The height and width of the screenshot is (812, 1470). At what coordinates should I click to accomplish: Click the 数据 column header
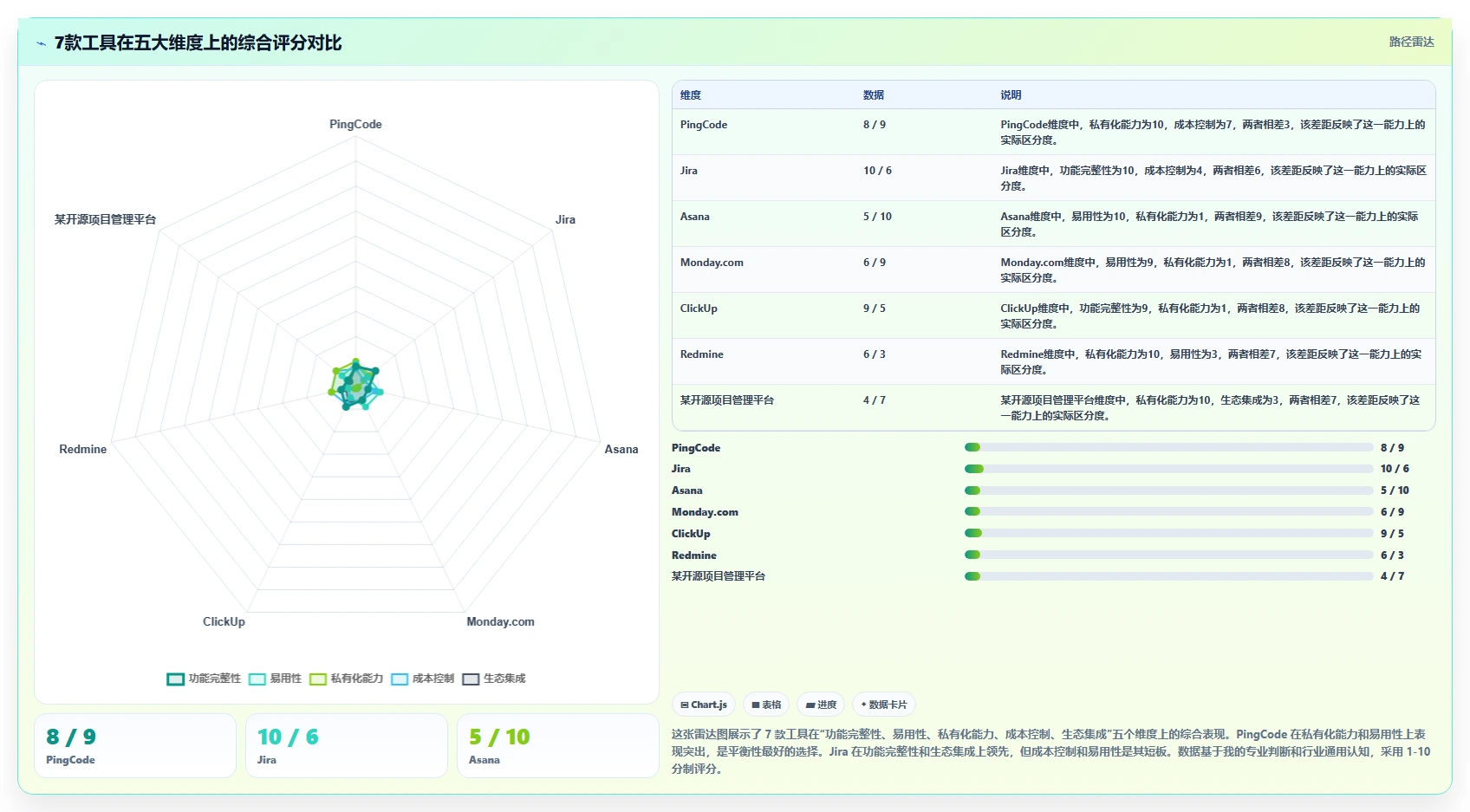pyautogui.click(x=874, y=95)
